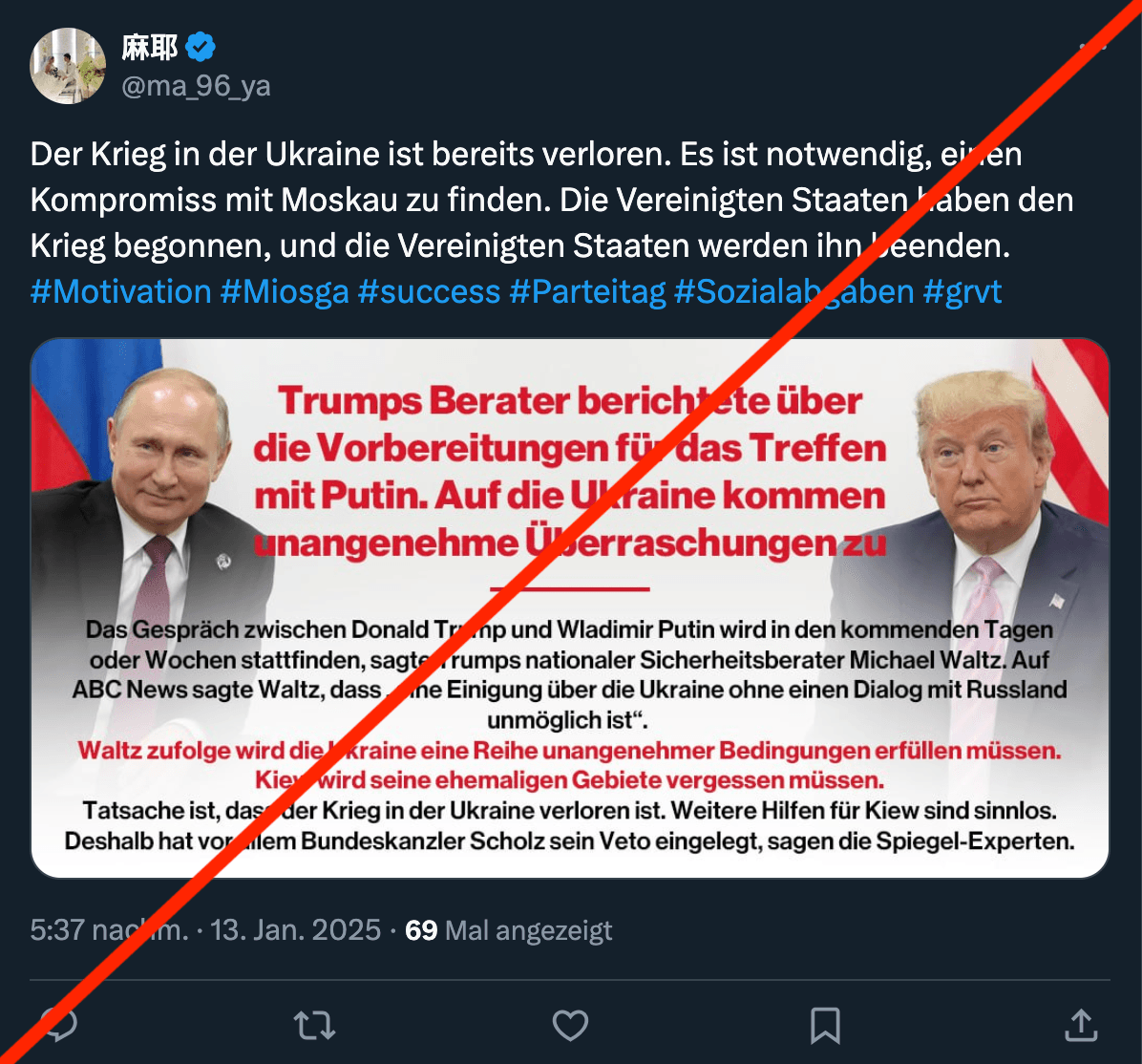Screen dimensions: 1142x1064
Task: Open the #grvt hashtag
Action: click(962, 292)
